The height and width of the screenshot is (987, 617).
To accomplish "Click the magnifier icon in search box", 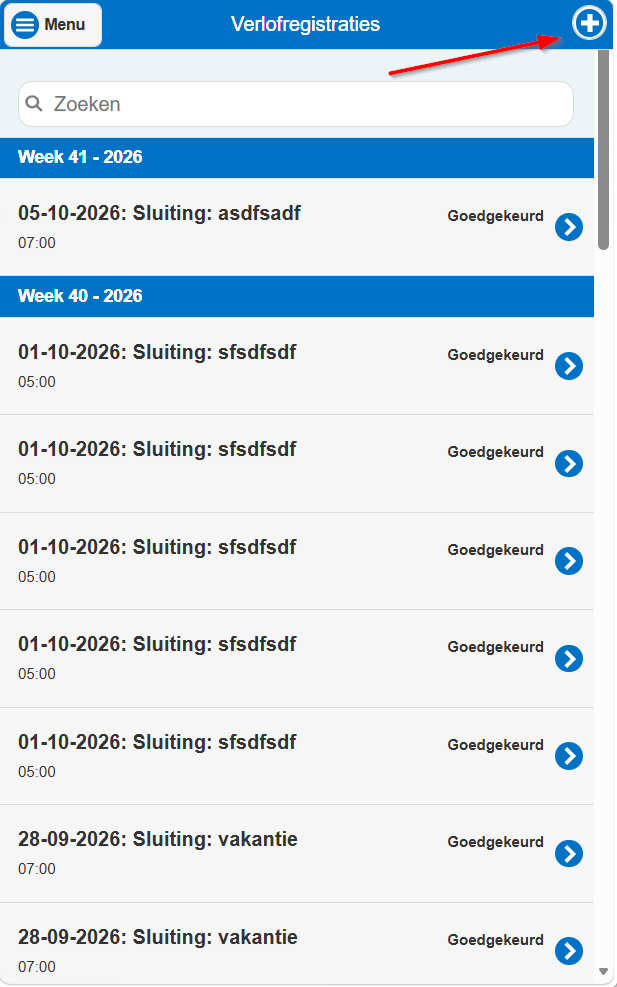I will tap(34, 104).
